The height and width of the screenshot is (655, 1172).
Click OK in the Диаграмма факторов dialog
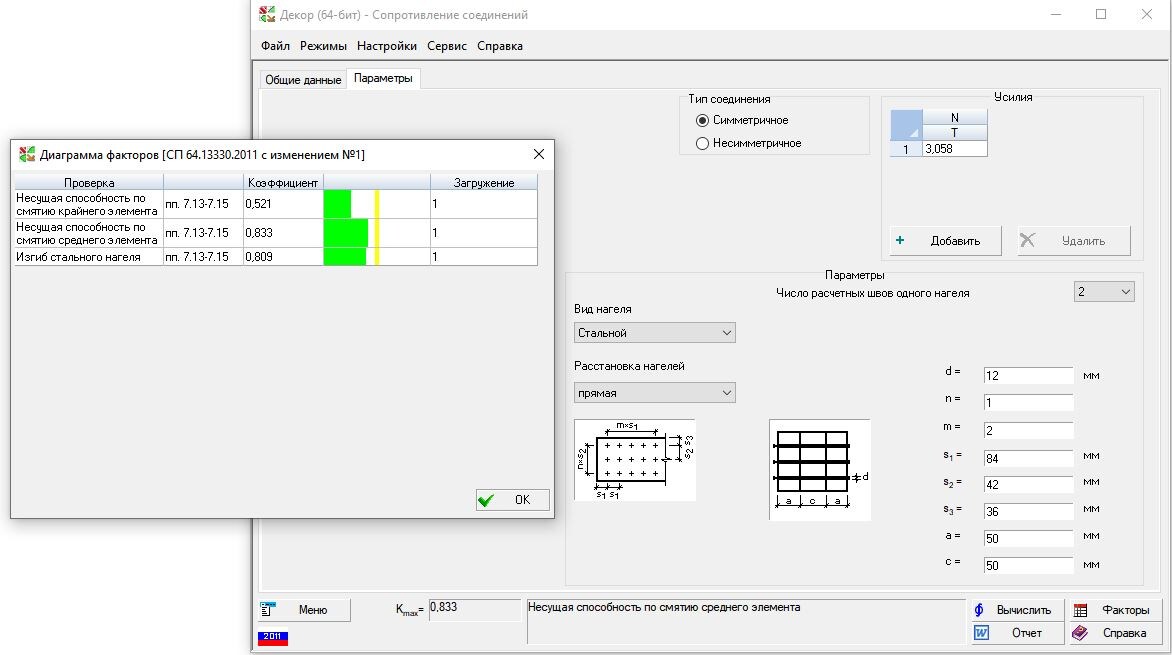click(x=513, y=499)
